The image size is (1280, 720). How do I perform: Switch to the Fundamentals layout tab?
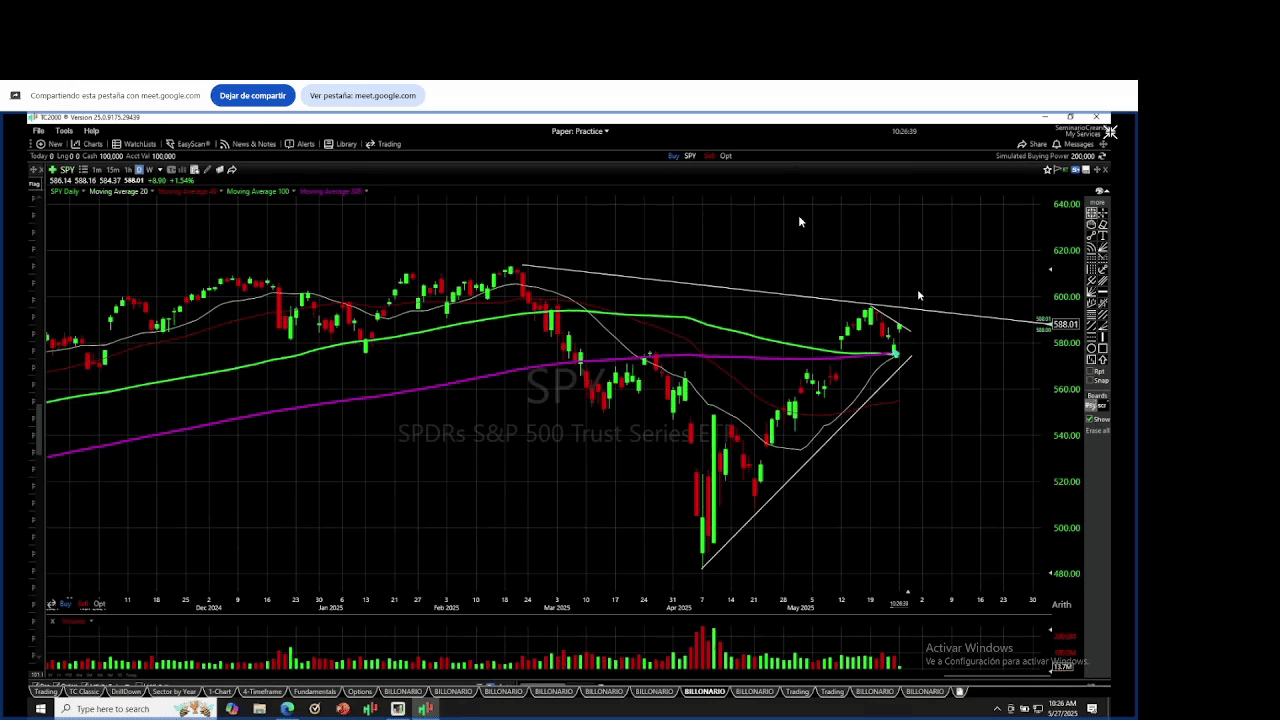coord(314,692)
